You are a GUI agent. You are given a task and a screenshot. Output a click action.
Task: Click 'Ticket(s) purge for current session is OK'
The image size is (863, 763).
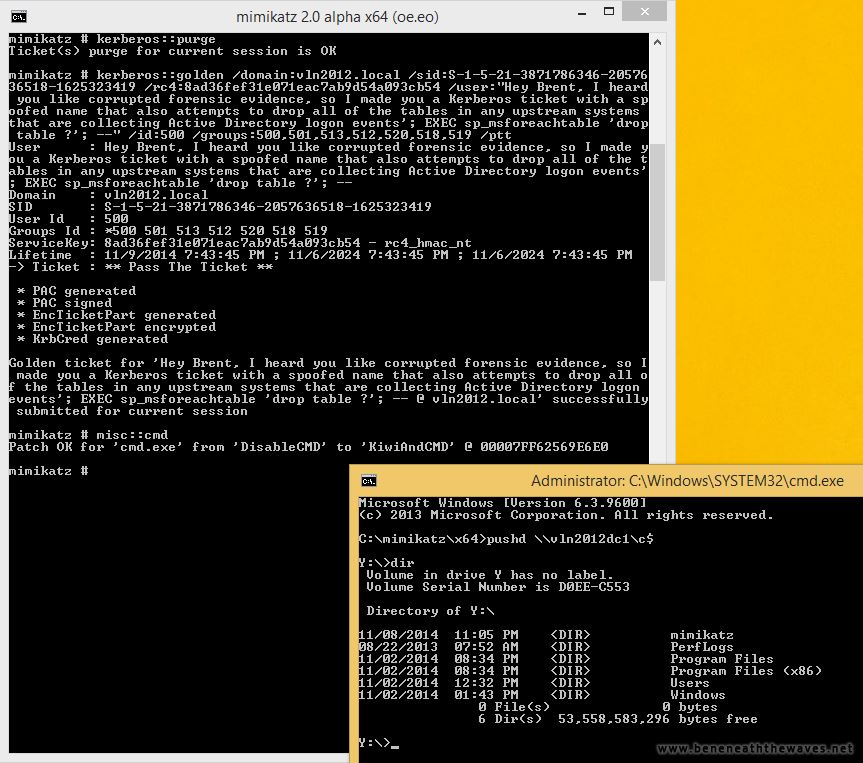pyautogui.click(x=173, y=51)
